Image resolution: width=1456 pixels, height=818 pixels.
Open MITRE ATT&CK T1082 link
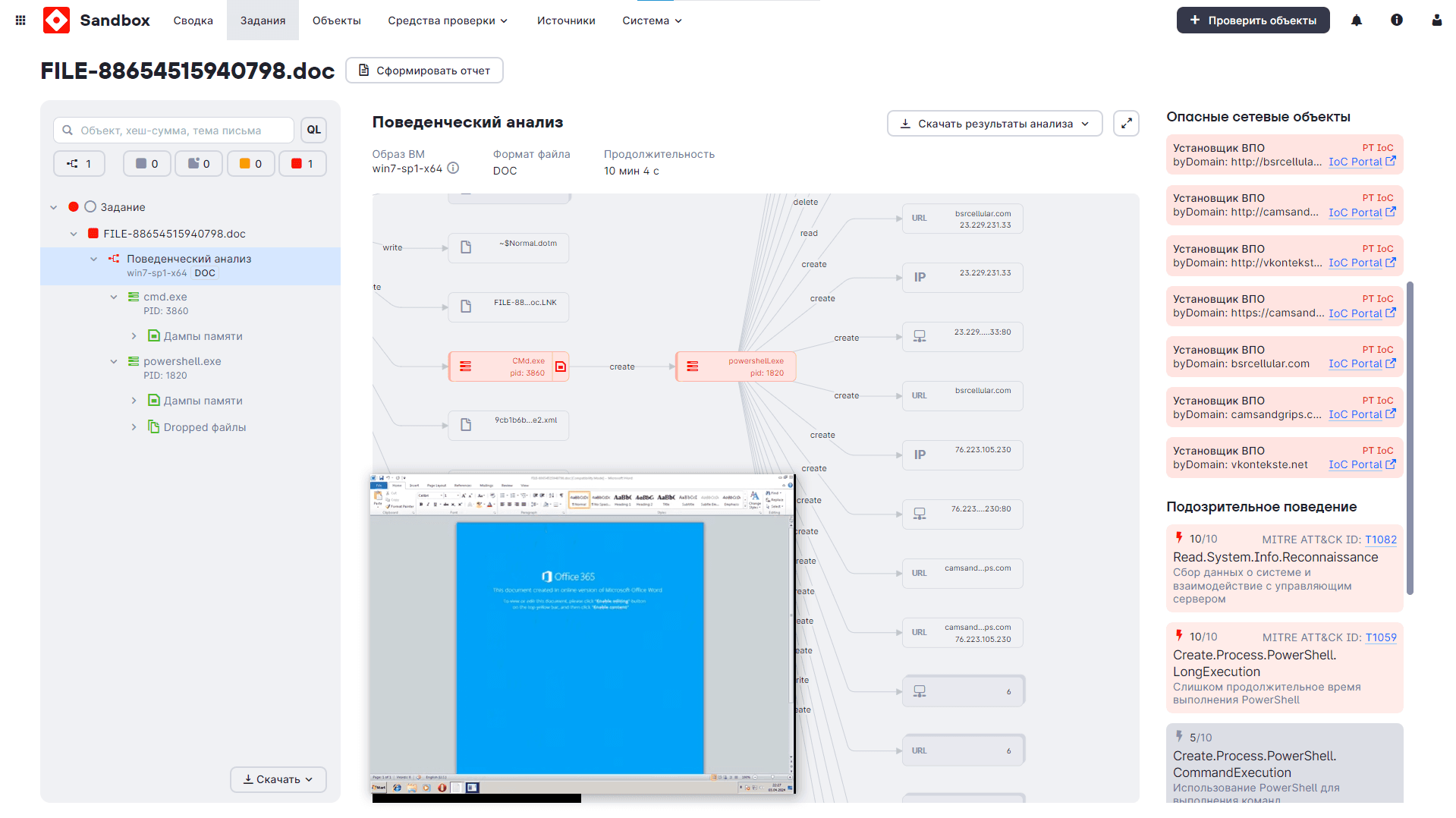1380,540
